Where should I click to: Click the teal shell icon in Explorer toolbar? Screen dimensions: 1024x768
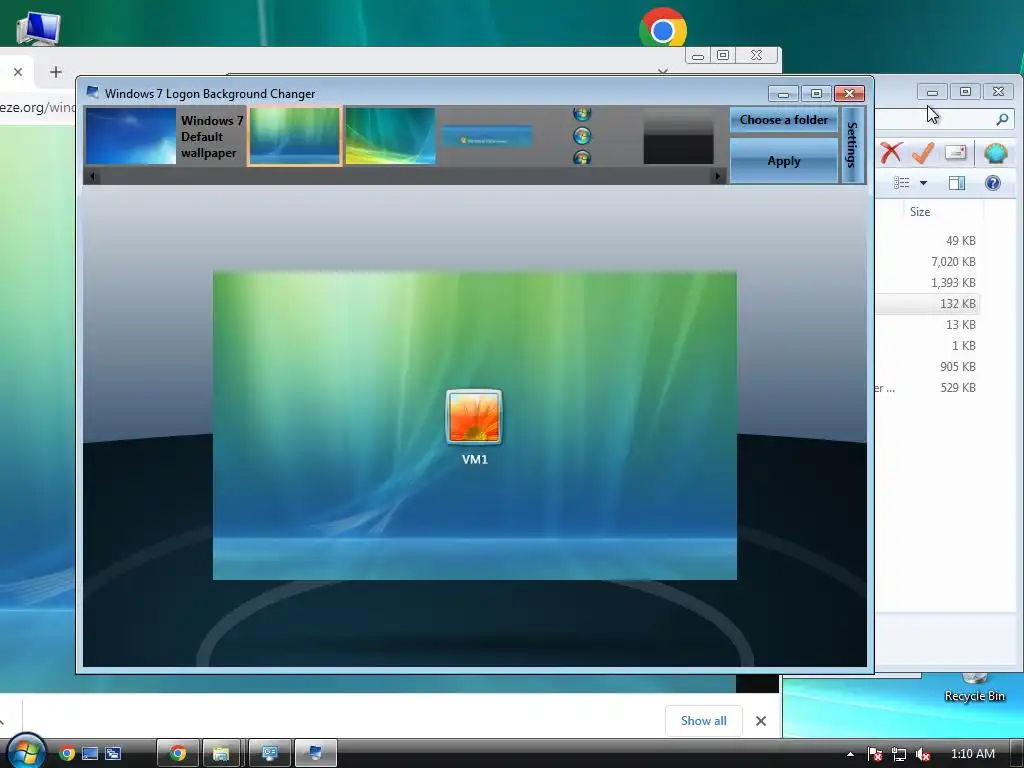click(995, 153)
